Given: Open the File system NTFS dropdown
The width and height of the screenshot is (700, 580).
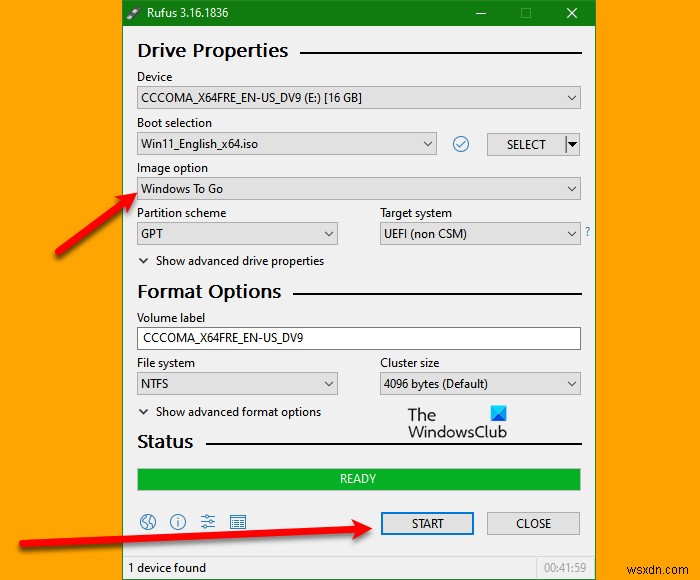Looking at the screenshot, I should (x=237, y=384).
